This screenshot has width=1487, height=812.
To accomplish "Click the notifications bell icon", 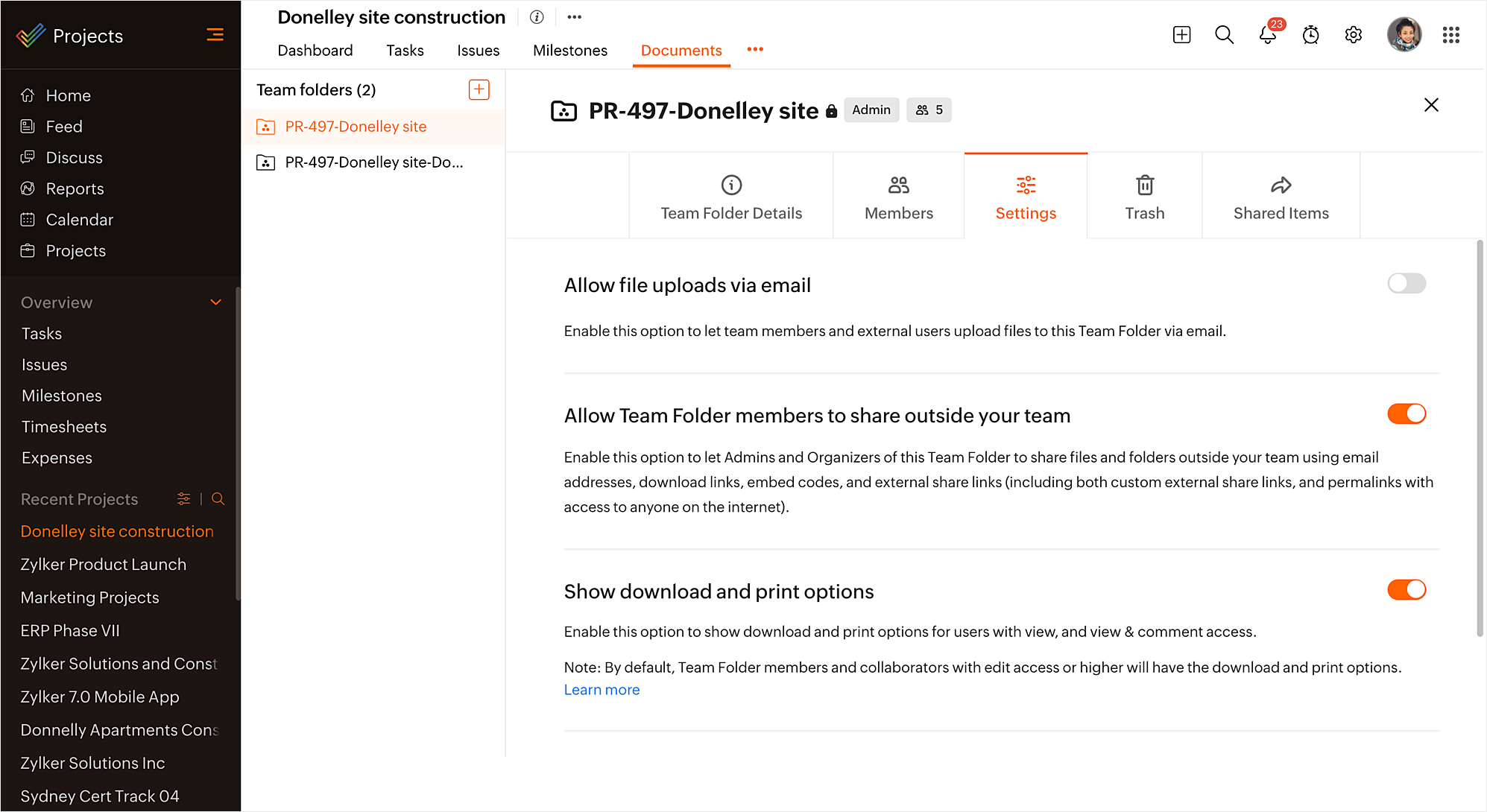I will pos(1267,35).
